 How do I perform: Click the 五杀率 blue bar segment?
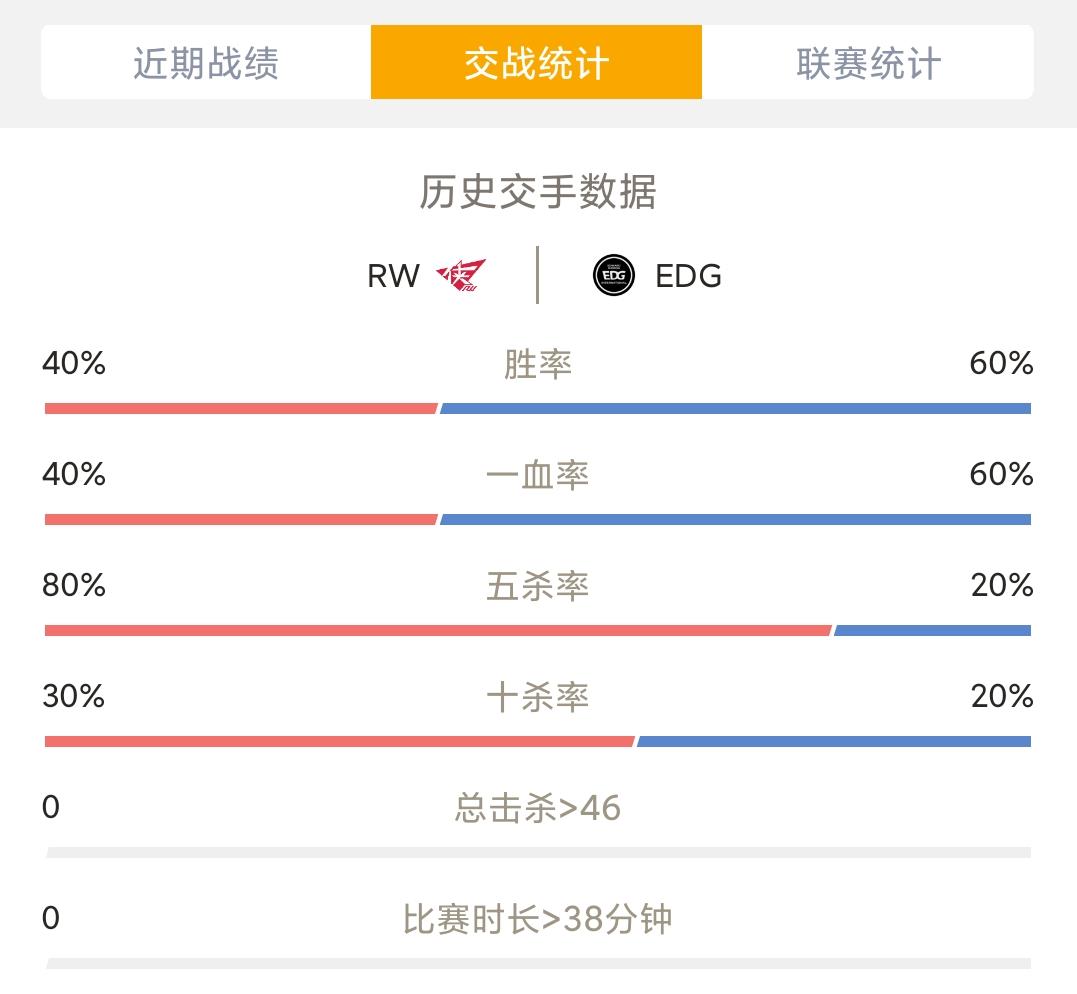[932, 630]
